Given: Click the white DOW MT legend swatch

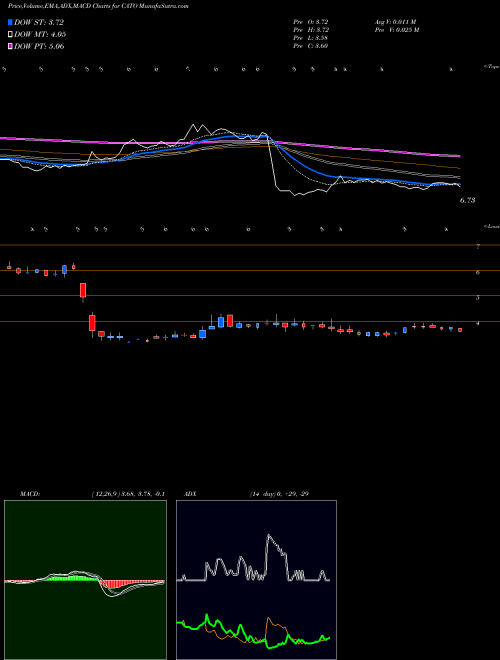Looking at the screenshot, I should 10,34.
